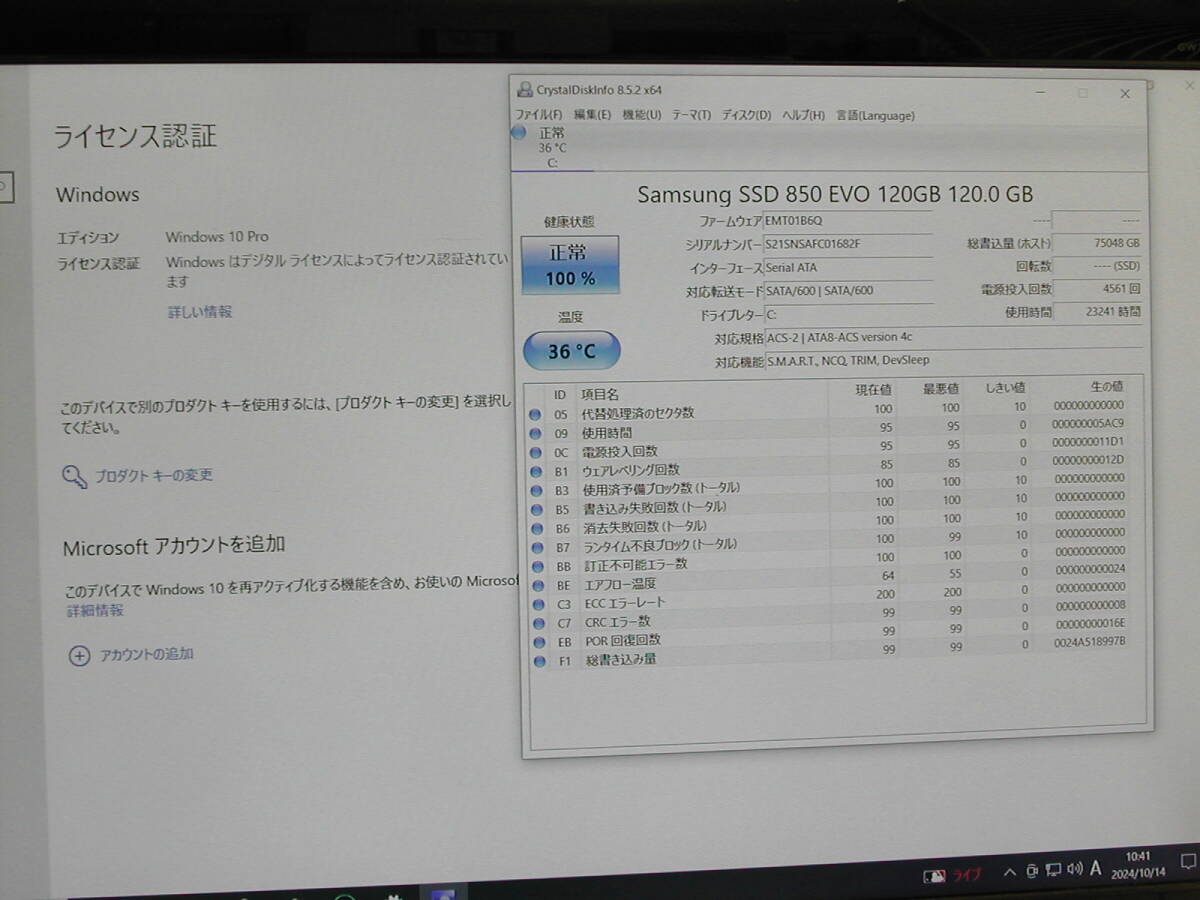Click the status circle for row B3
Screen dimensions: 1200x900
[536, 490]
